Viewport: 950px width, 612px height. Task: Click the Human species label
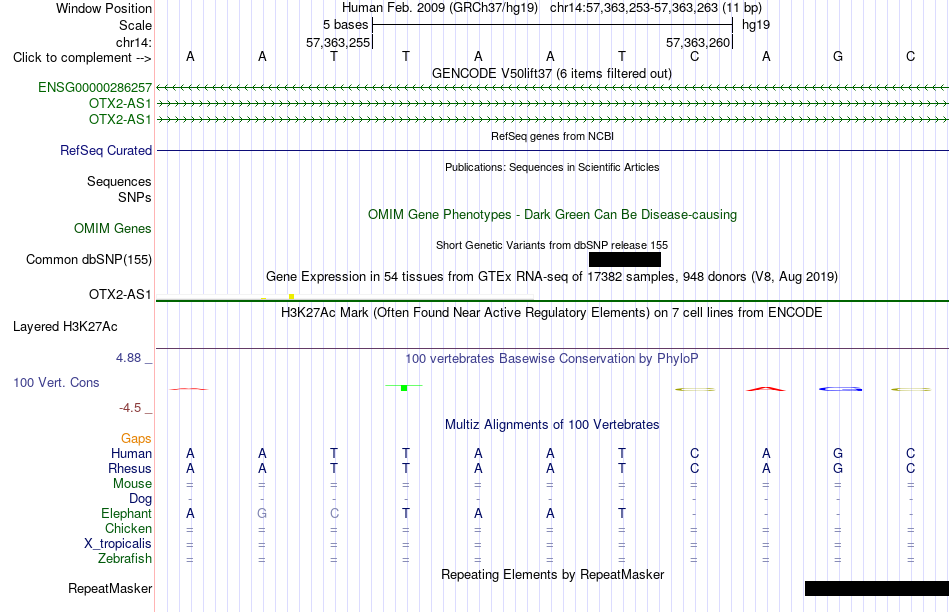point(131,453)
